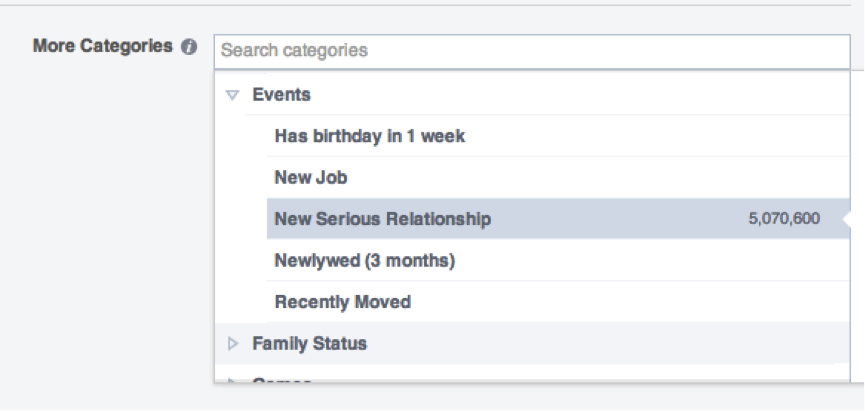Click the Search categories placeholder text
The height and width of the screenshot is (411, 865).
[294, 50]
